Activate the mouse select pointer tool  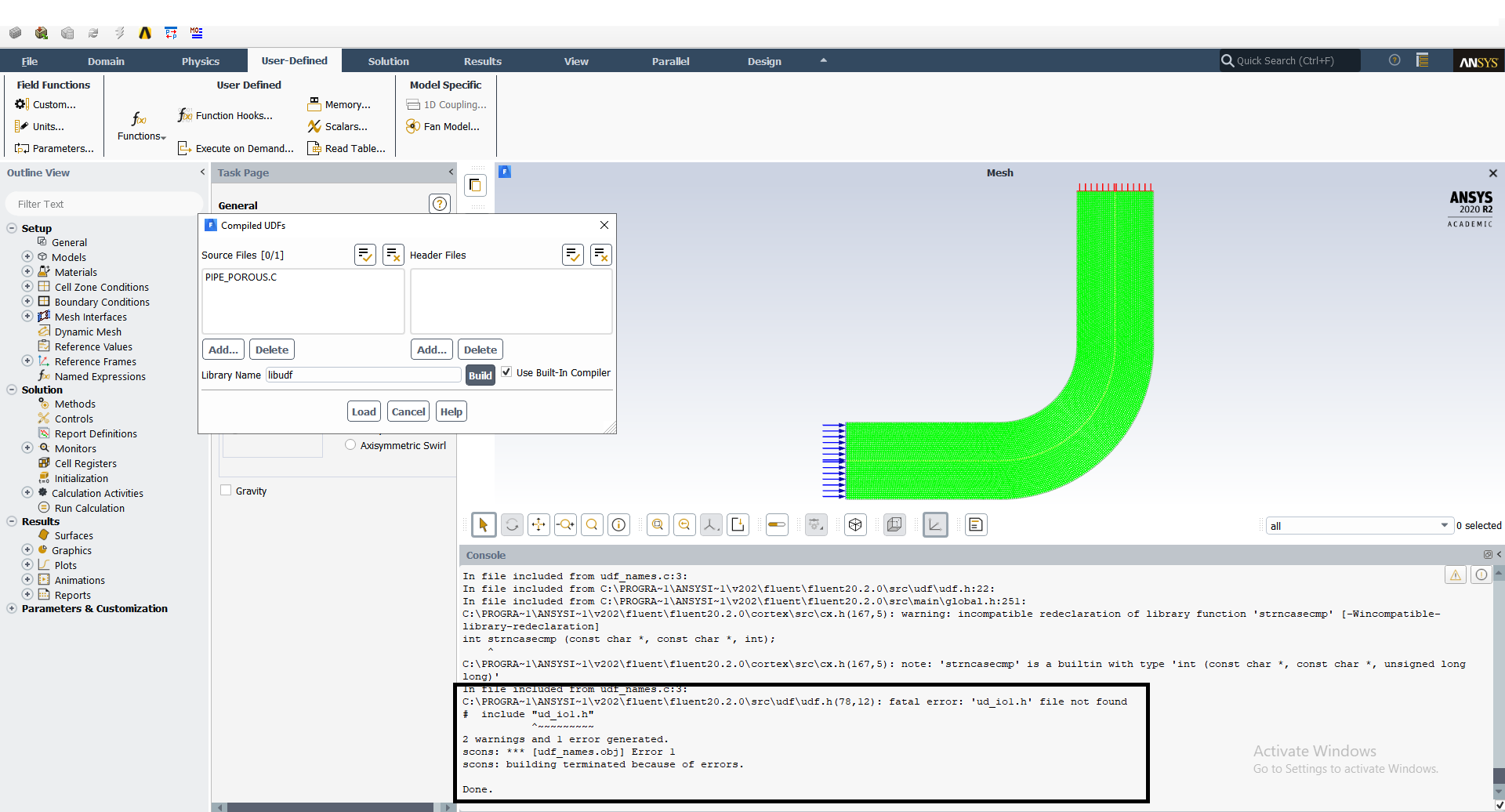pos(484,525)
